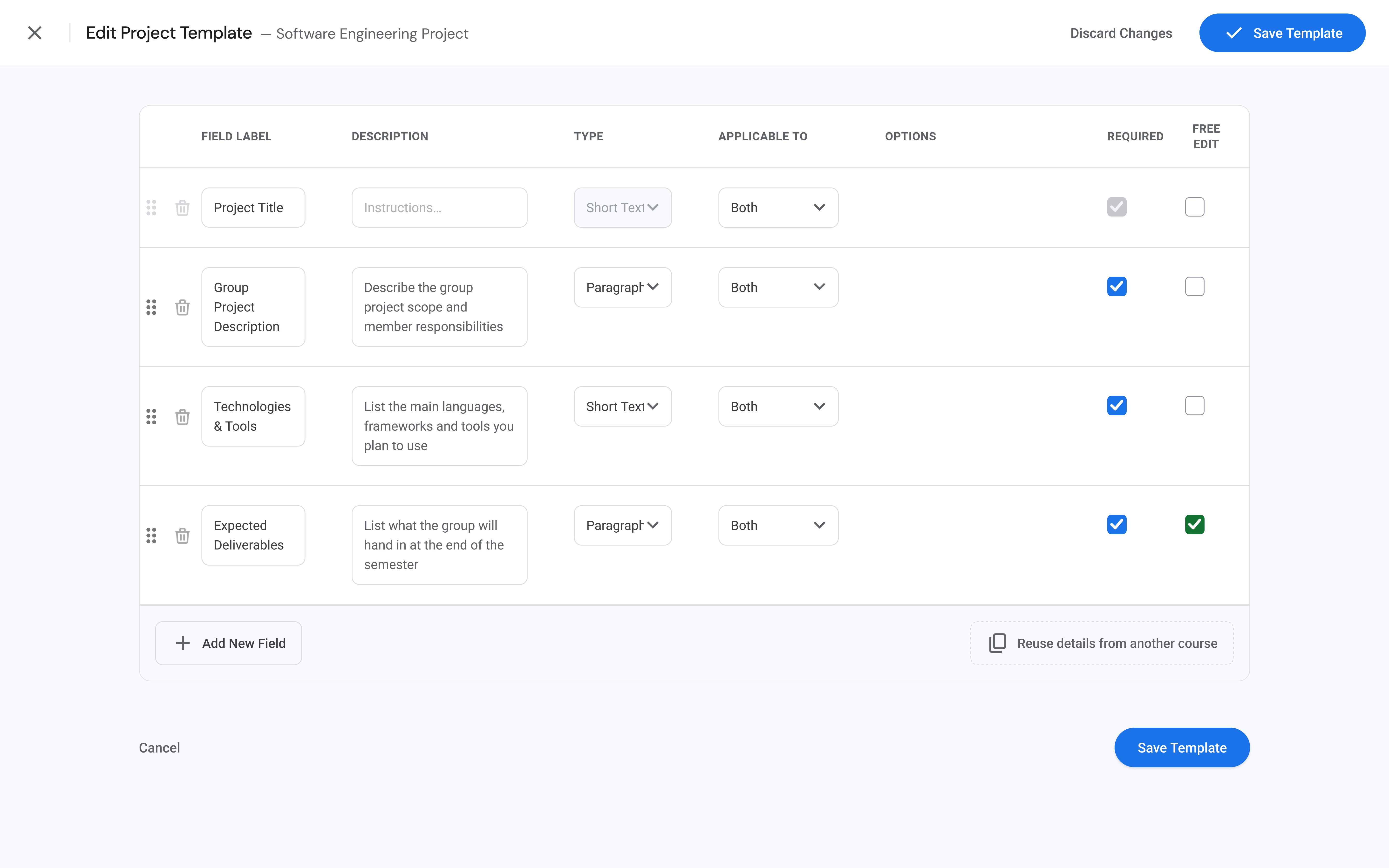Click the top Save Template button with checkmark
This screenshot has height=868, width=1389.
point(1282,33)
